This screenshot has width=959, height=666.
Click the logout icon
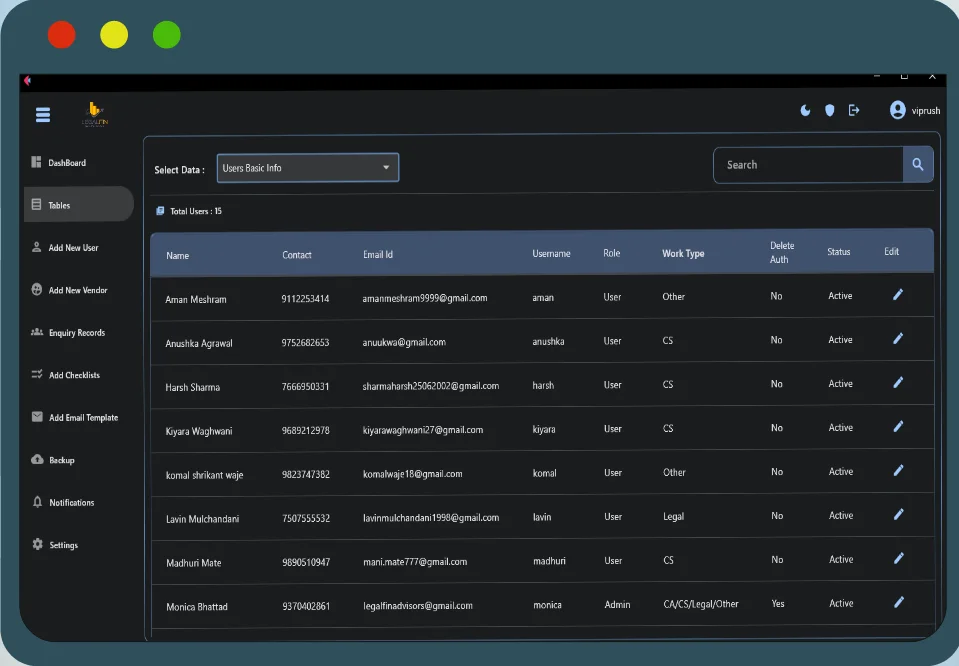pyautogui.click(x=854, y=110)
